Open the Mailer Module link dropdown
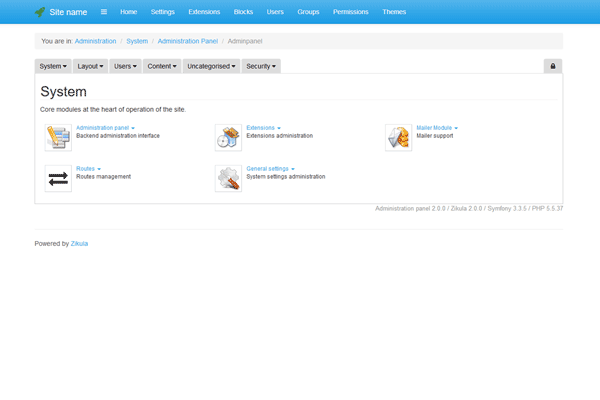The width and height of the screenshot is (600, 400). point(437,128)
